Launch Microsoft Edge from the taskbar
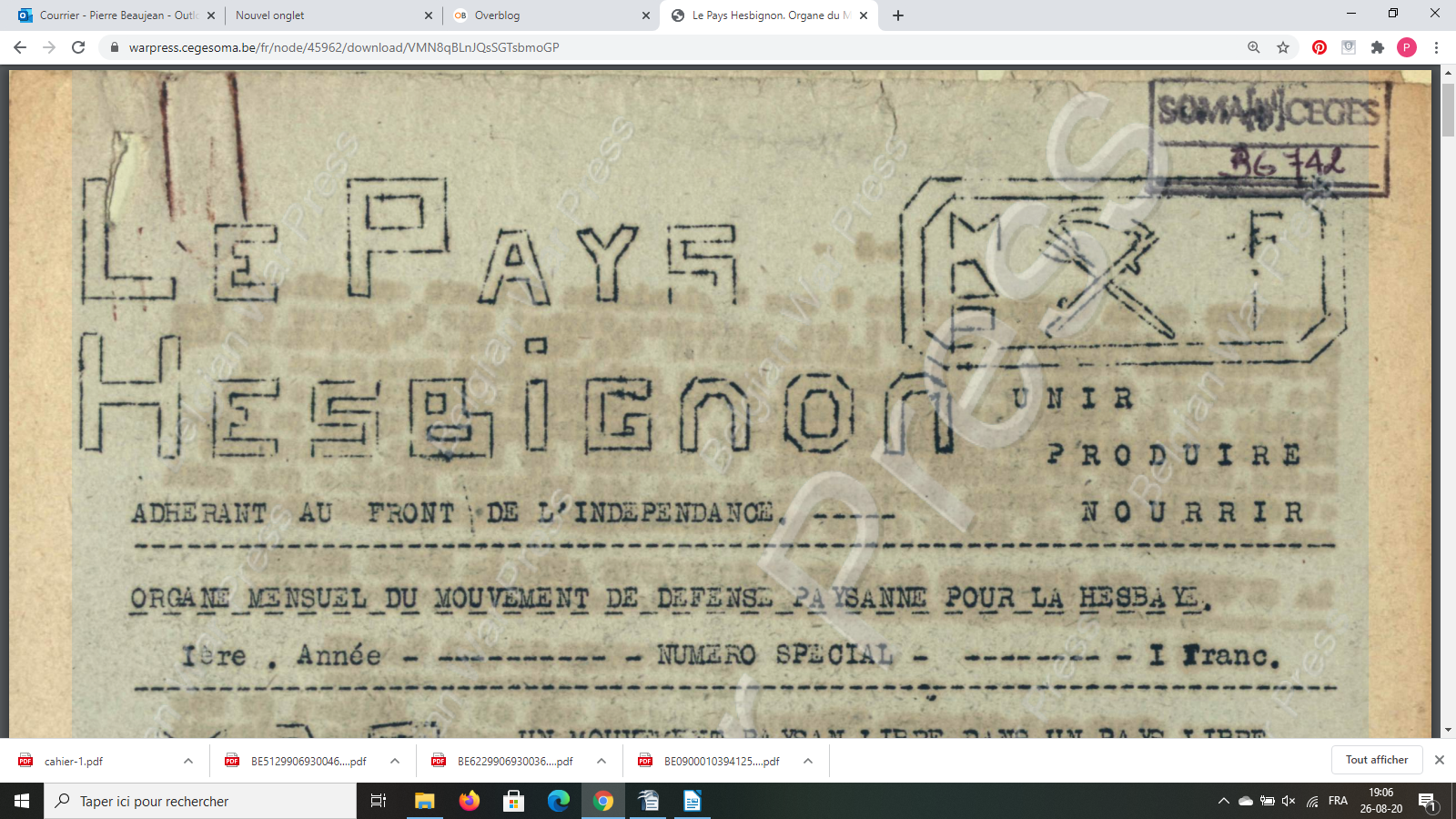This screenshot has height=819, width=1456. (x=559, y=801)
